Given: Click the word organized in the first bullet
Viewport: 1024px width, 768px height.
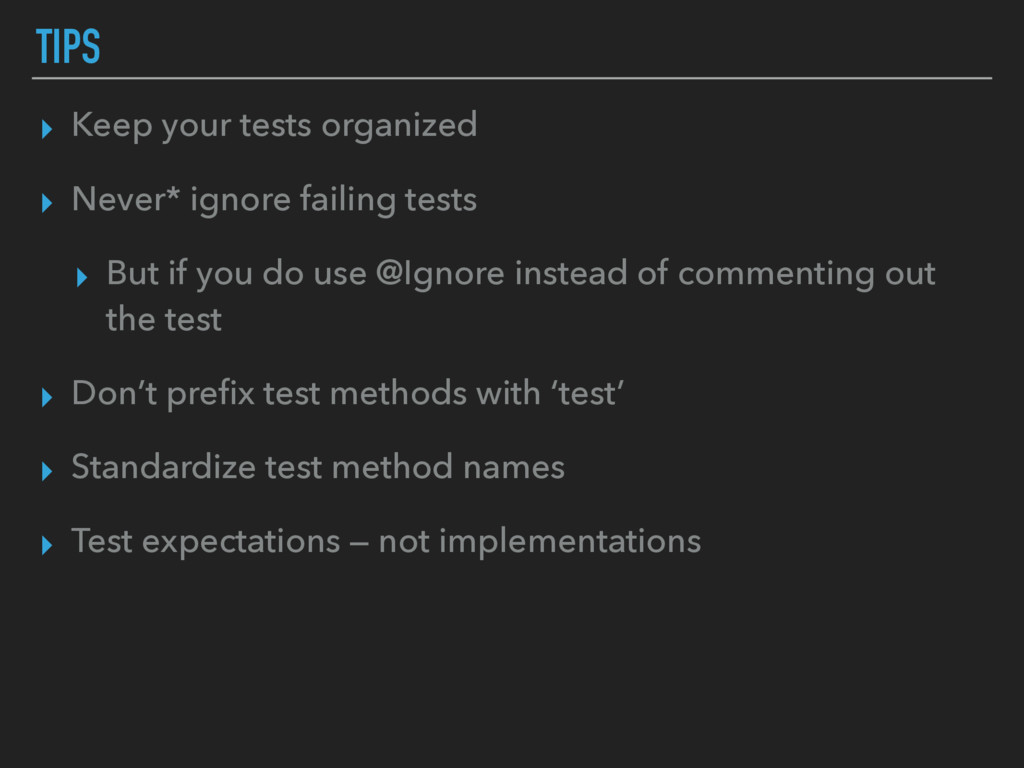Looking at the screenshot, I should (x=399, y=125).
